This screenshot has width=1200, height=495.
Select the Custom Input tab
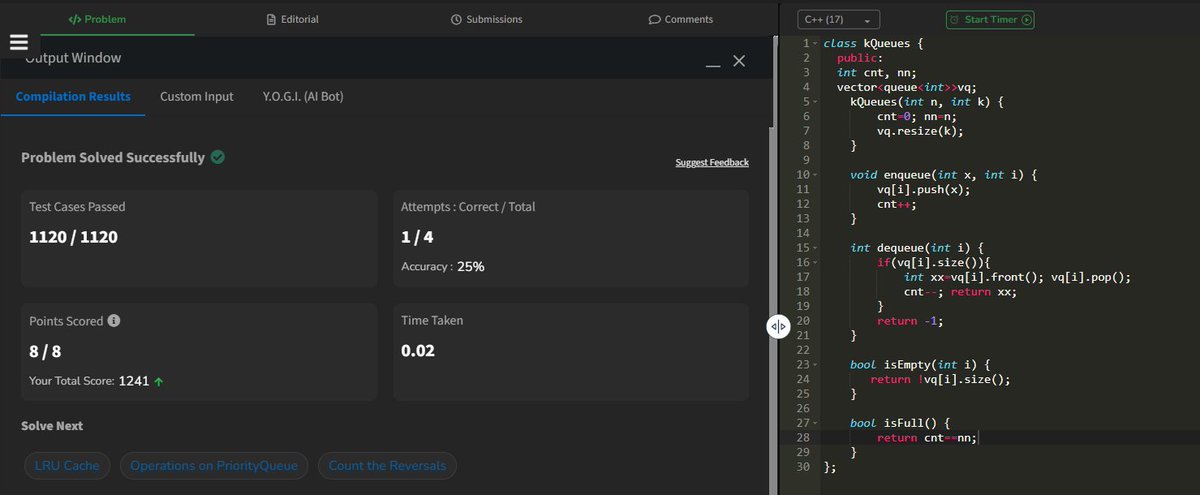point(197,97)
